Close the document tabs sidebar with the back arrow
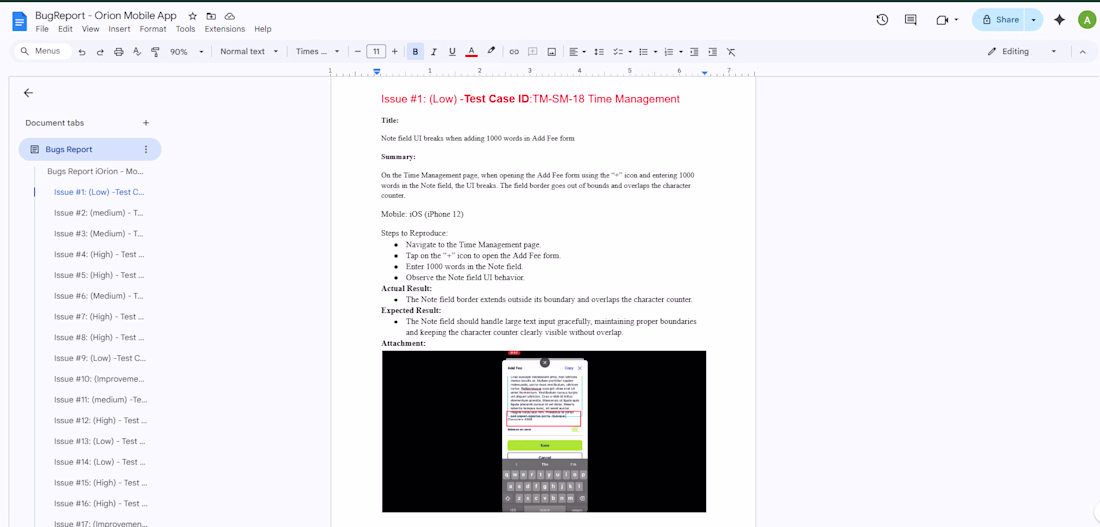This screenshot has height=527, width=1100. (x=28, y=93)
